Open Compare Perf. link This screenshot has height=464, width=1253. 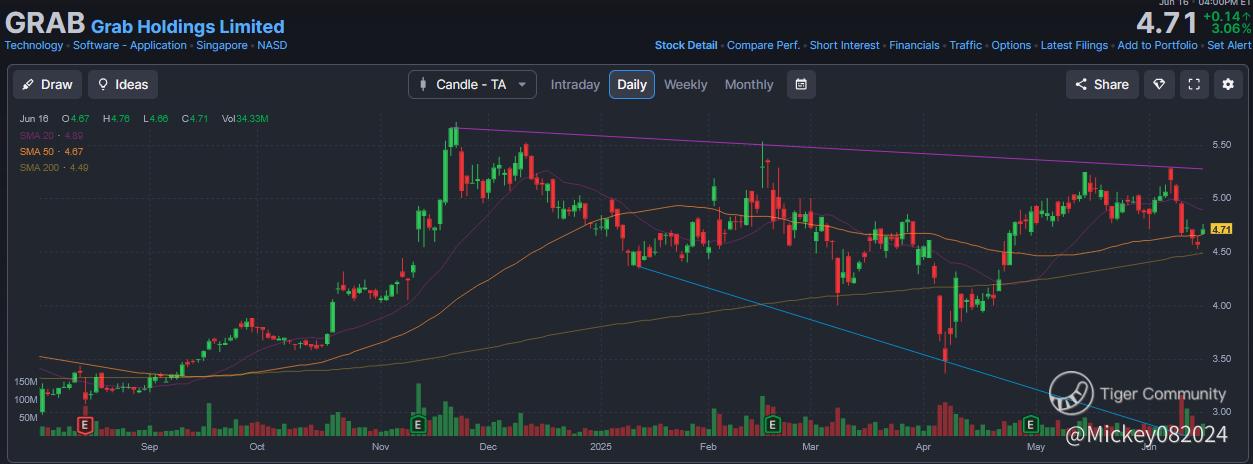(763, 45)
